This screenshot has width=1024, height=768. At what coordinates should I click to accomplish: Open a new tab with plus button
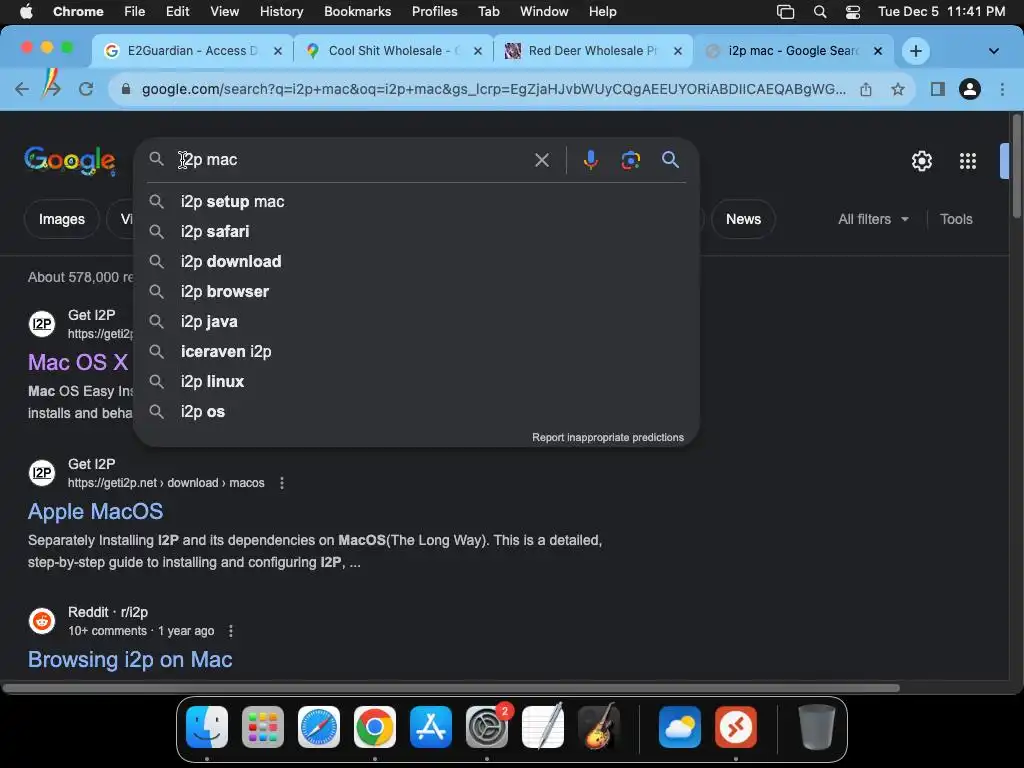pos(916,51)
